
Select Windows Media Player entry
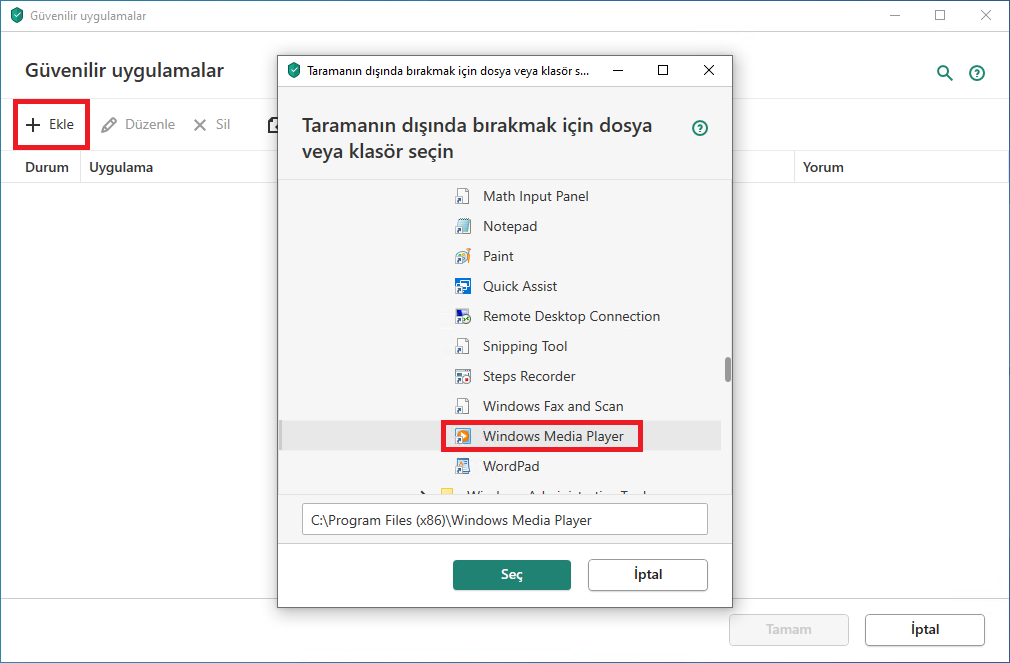(553, 436)
